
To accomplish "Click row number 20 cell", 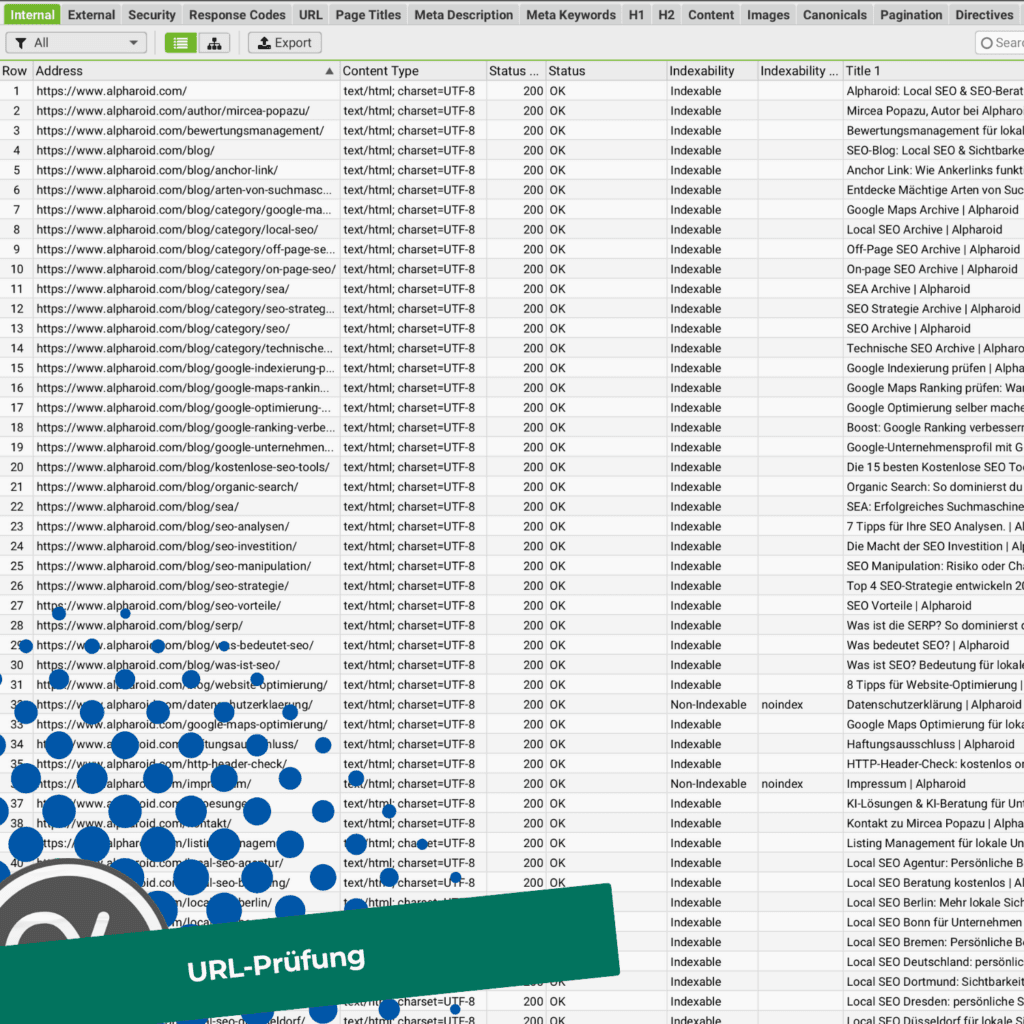I will (16, 467).
